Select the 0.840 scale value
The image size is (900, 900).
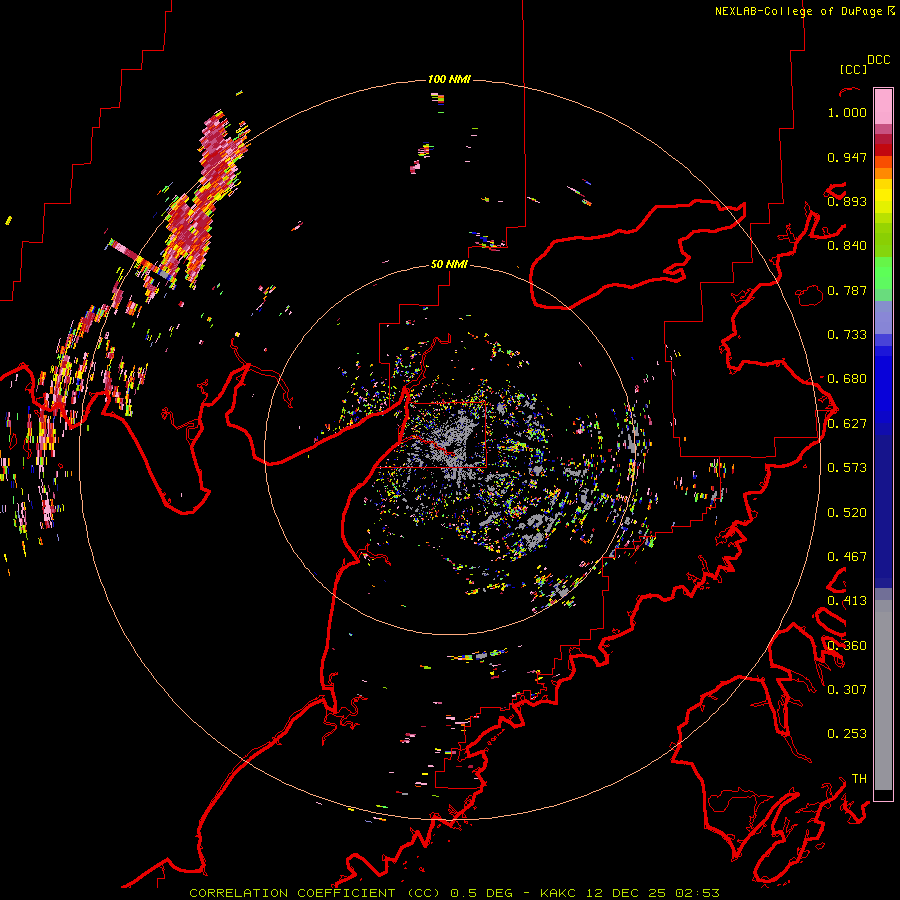click(x=847, y=246)
